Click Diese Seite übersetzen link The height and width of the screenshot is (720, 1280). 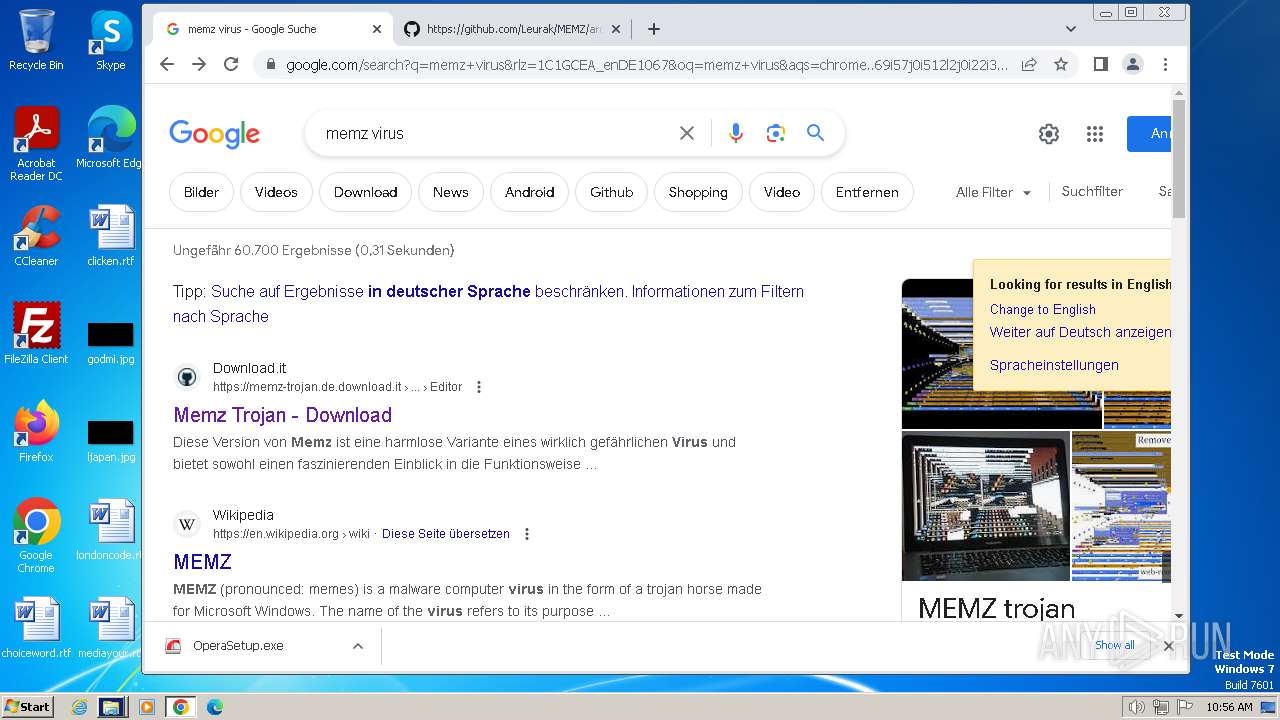pos(446,534)
